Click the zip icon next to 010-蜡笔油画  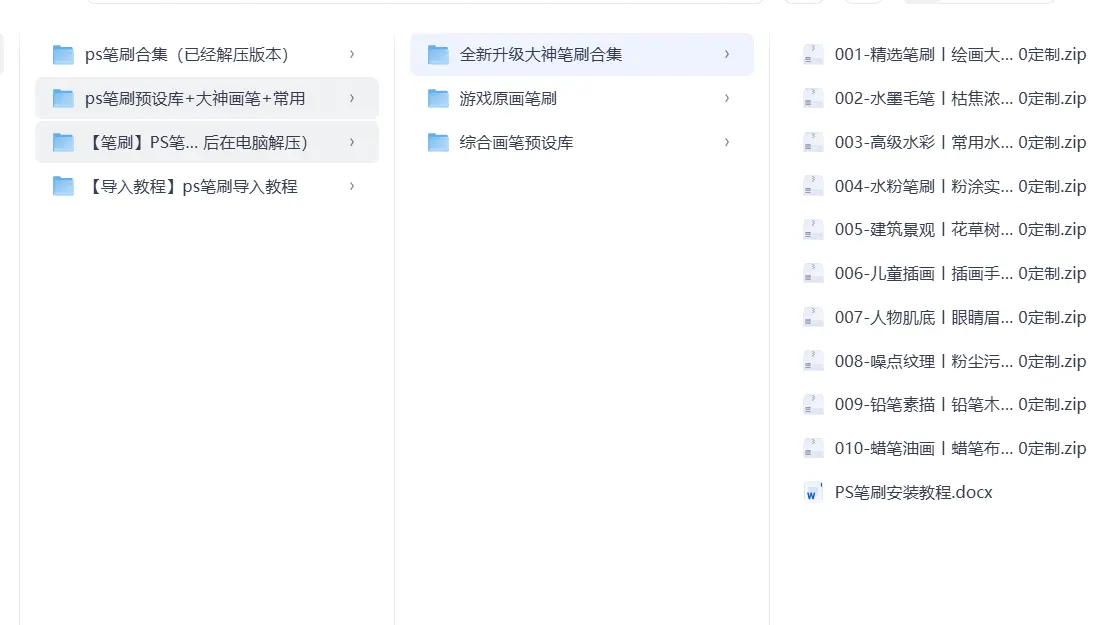[812, 448]
